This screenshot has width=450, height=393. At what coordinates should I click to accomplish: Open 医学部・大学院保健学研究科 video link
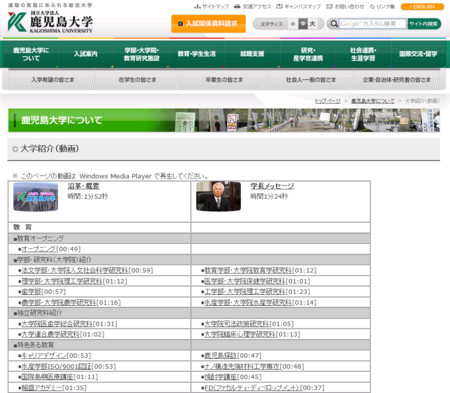tap(244, 281)
